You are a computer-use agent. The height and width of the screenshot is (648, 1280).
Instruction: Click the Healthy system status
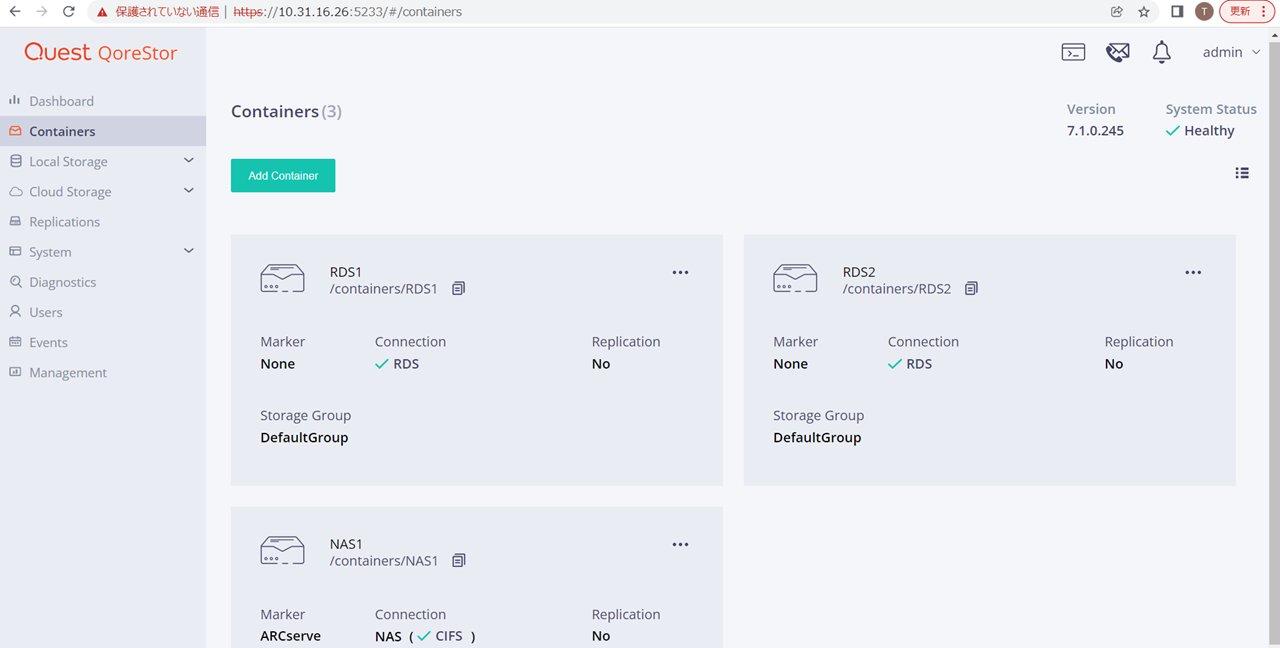[1200, 131]
